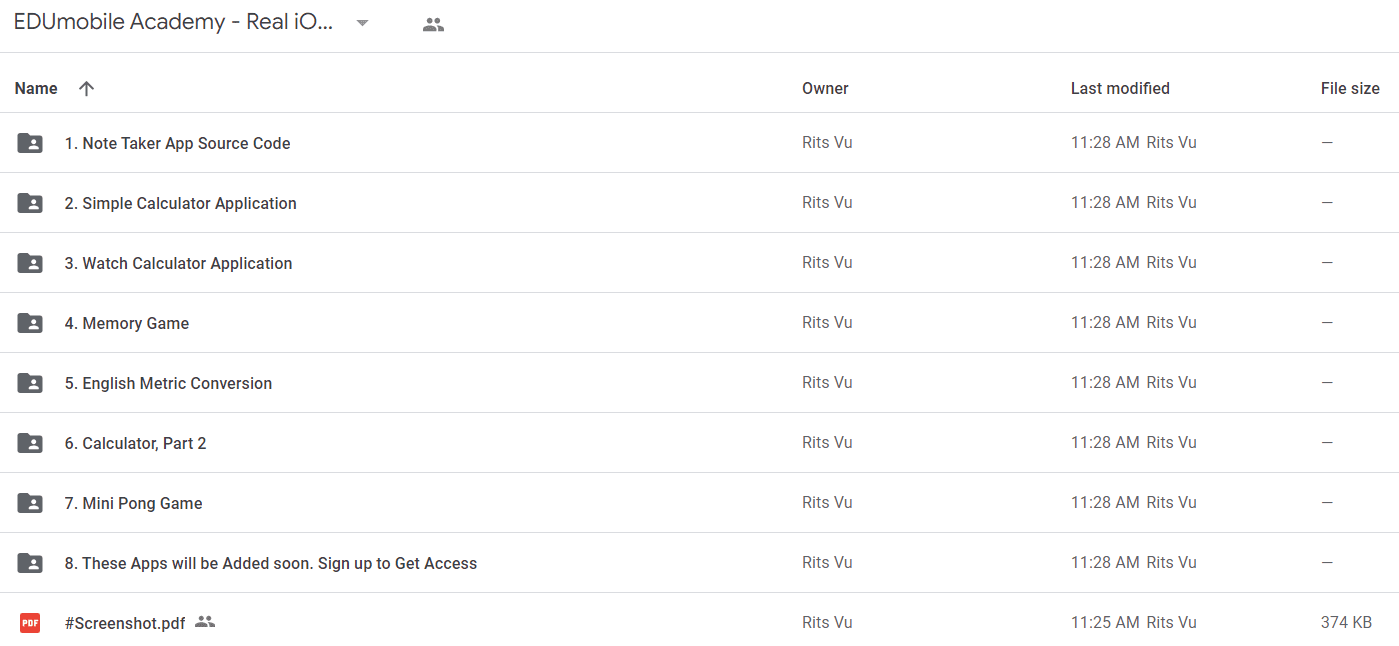This screenshot has width=1399, height=646.
Task: Click the shared people icon next to #Screenshot.pdf
Action: click(205, 622)
